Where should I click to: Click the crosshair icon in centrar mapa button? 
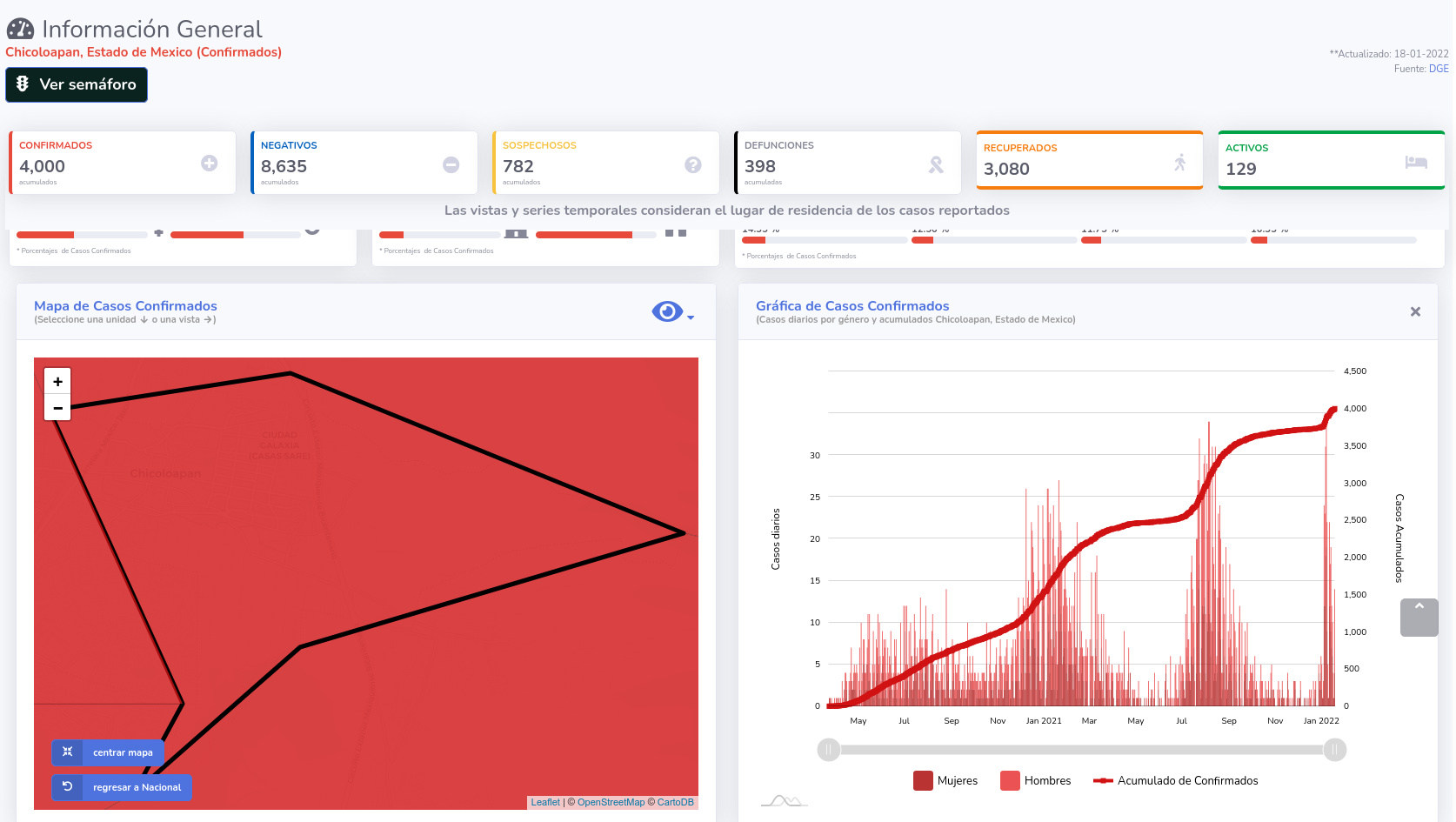click(67, 752)
